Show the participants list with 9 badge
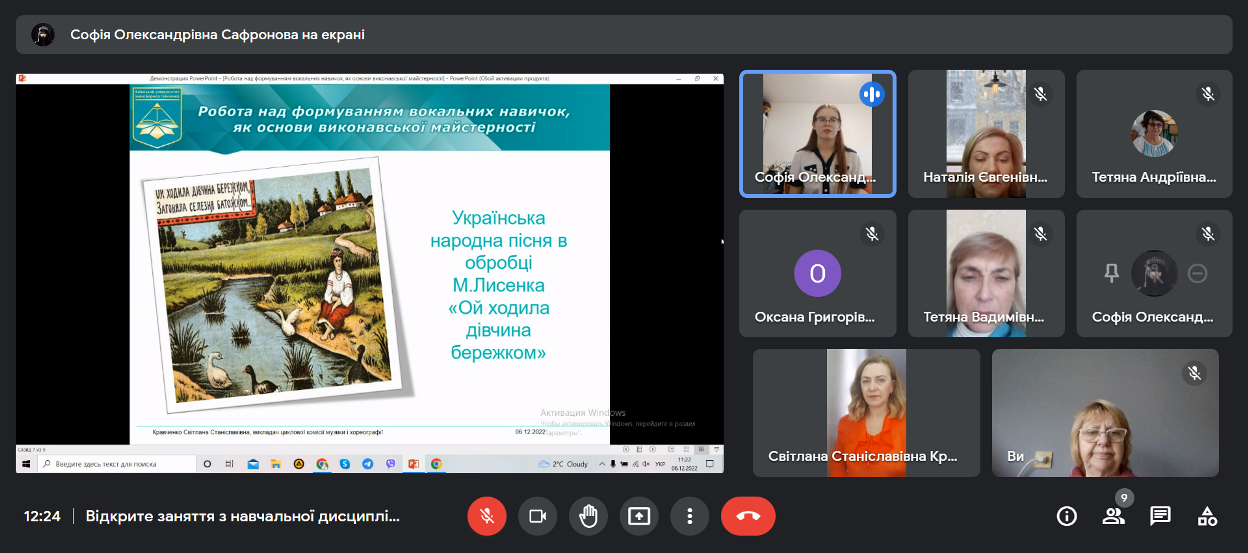 pyautogui.click(x=1113, y=516)
